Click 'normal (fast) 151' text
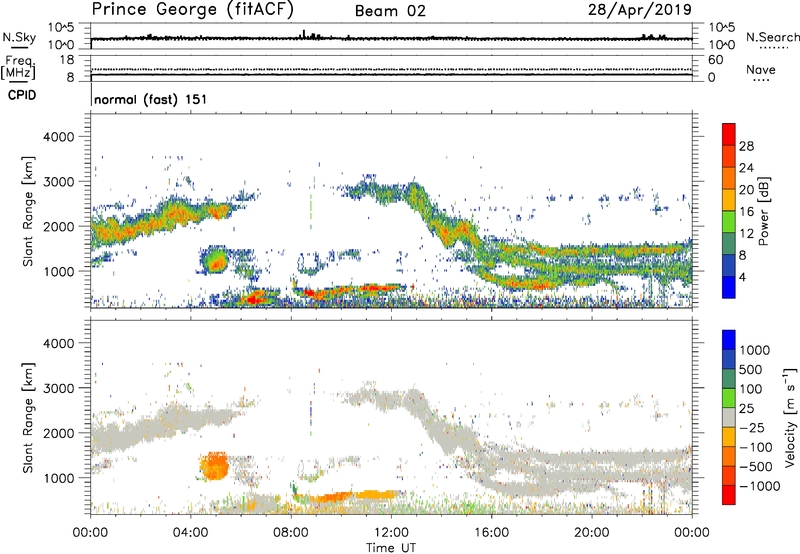Viewport: 800px width, 554px height. (x=151, y=99)
